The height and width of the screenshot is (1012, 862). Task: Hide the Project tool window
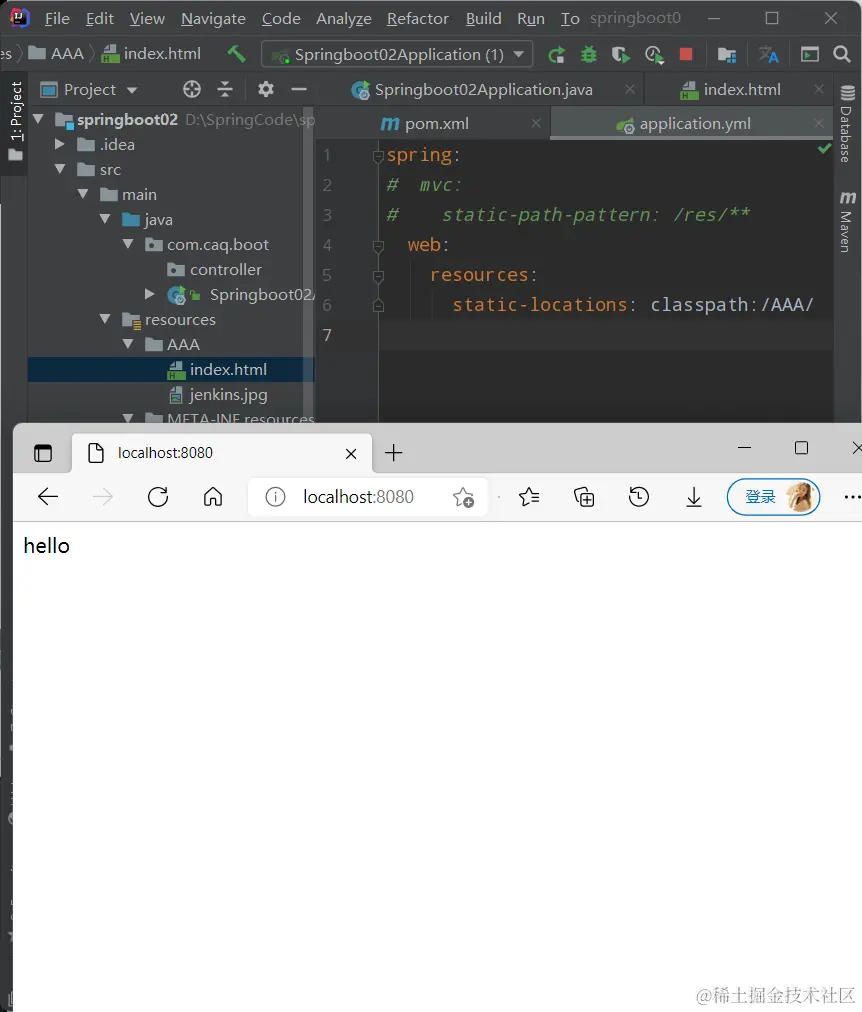pyautogui.click(x=299, y=89)
